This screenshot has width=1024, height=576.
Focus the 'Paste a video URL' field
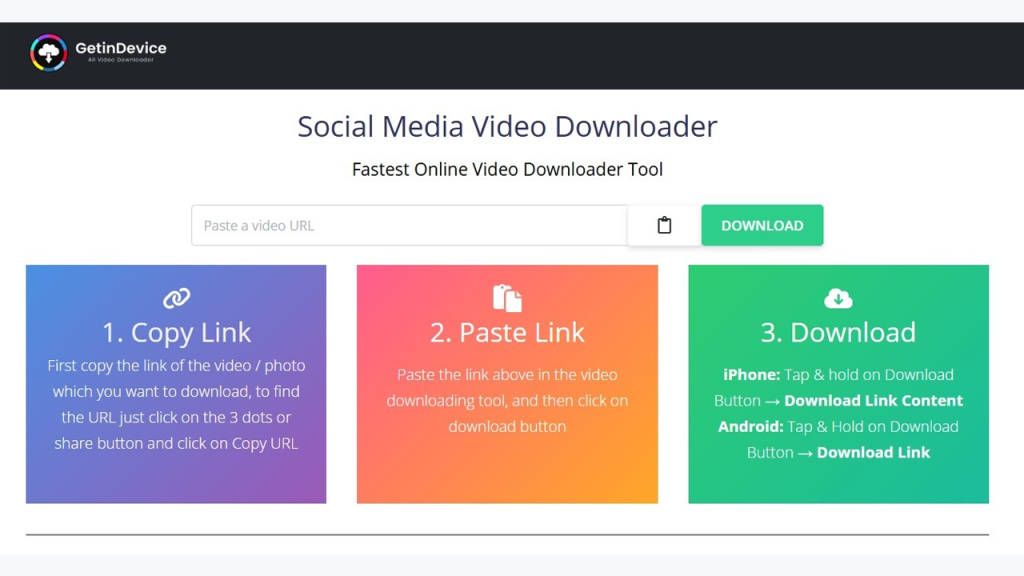[x=408, y=225]
